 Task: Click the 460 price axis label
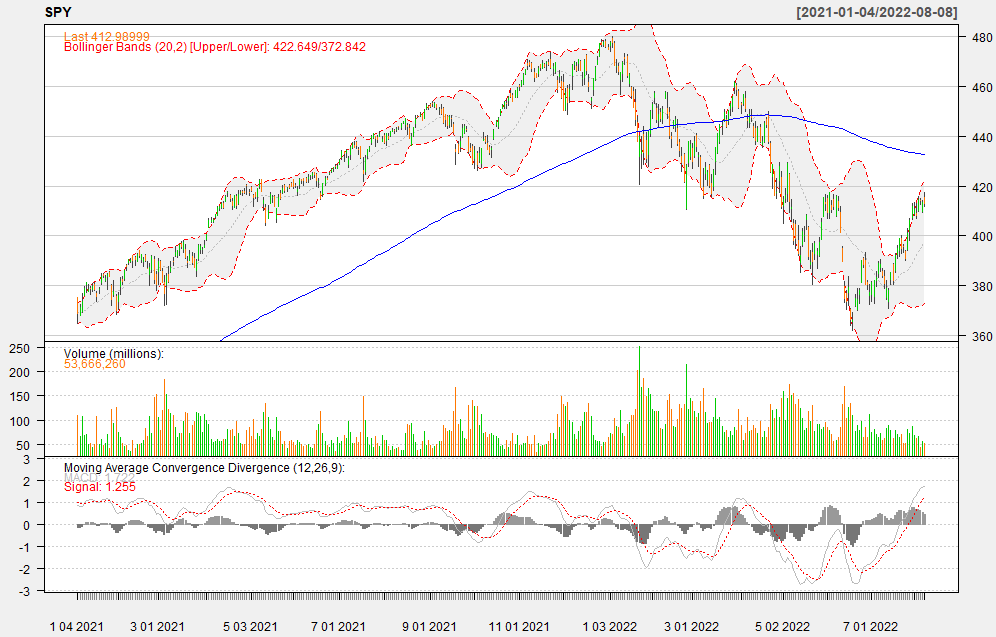982,87
